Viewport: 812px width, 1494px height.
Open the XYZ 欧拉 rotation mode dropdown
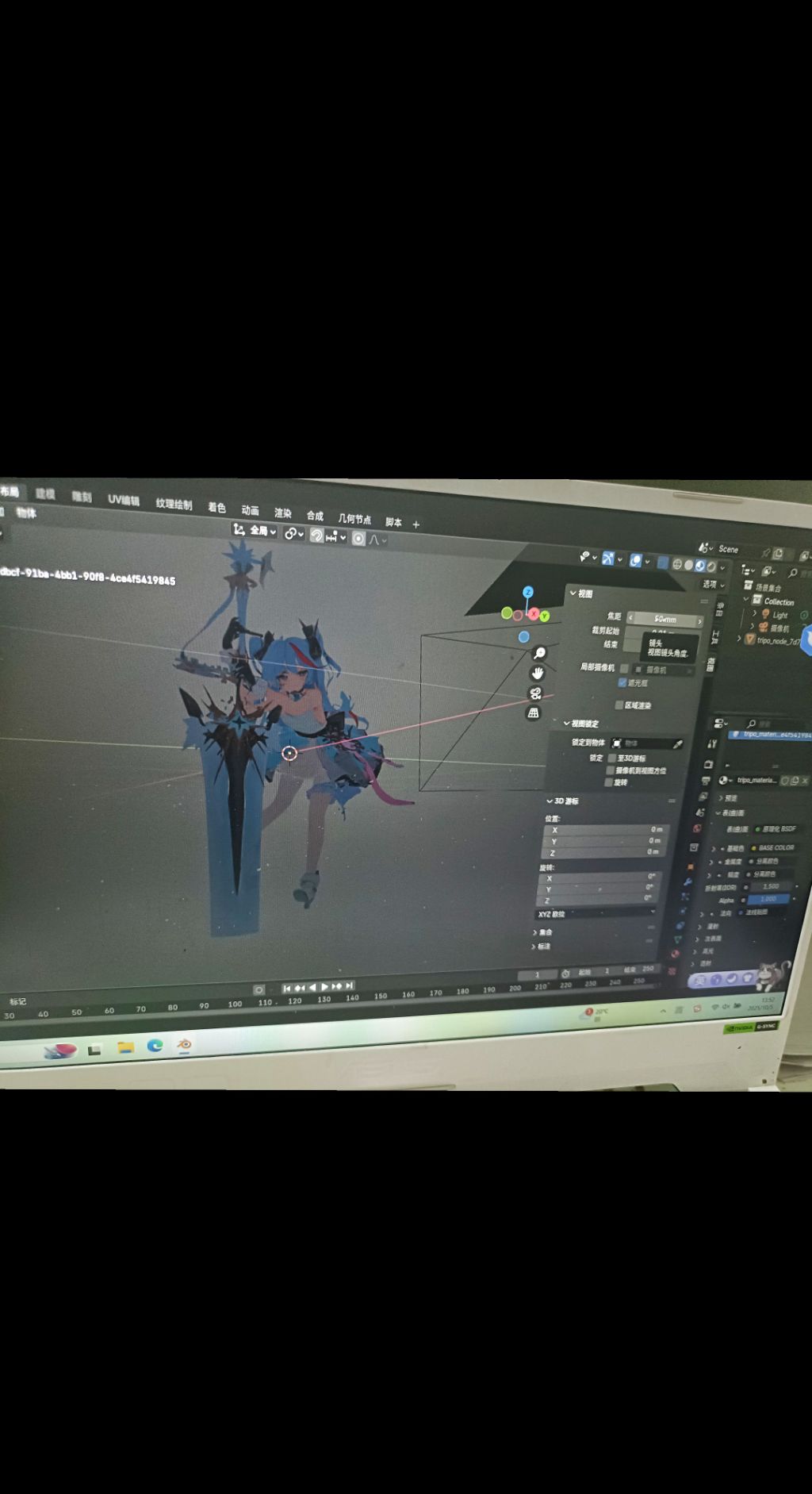coord(596,913)
